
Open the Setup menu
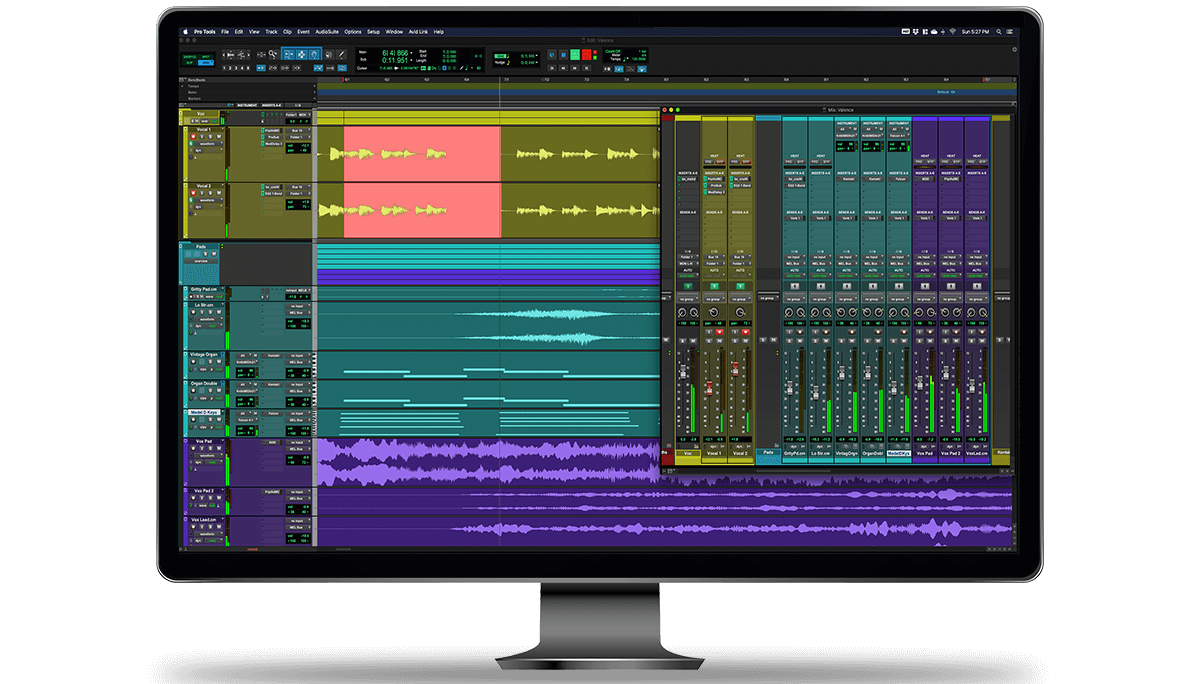[373, 32]
